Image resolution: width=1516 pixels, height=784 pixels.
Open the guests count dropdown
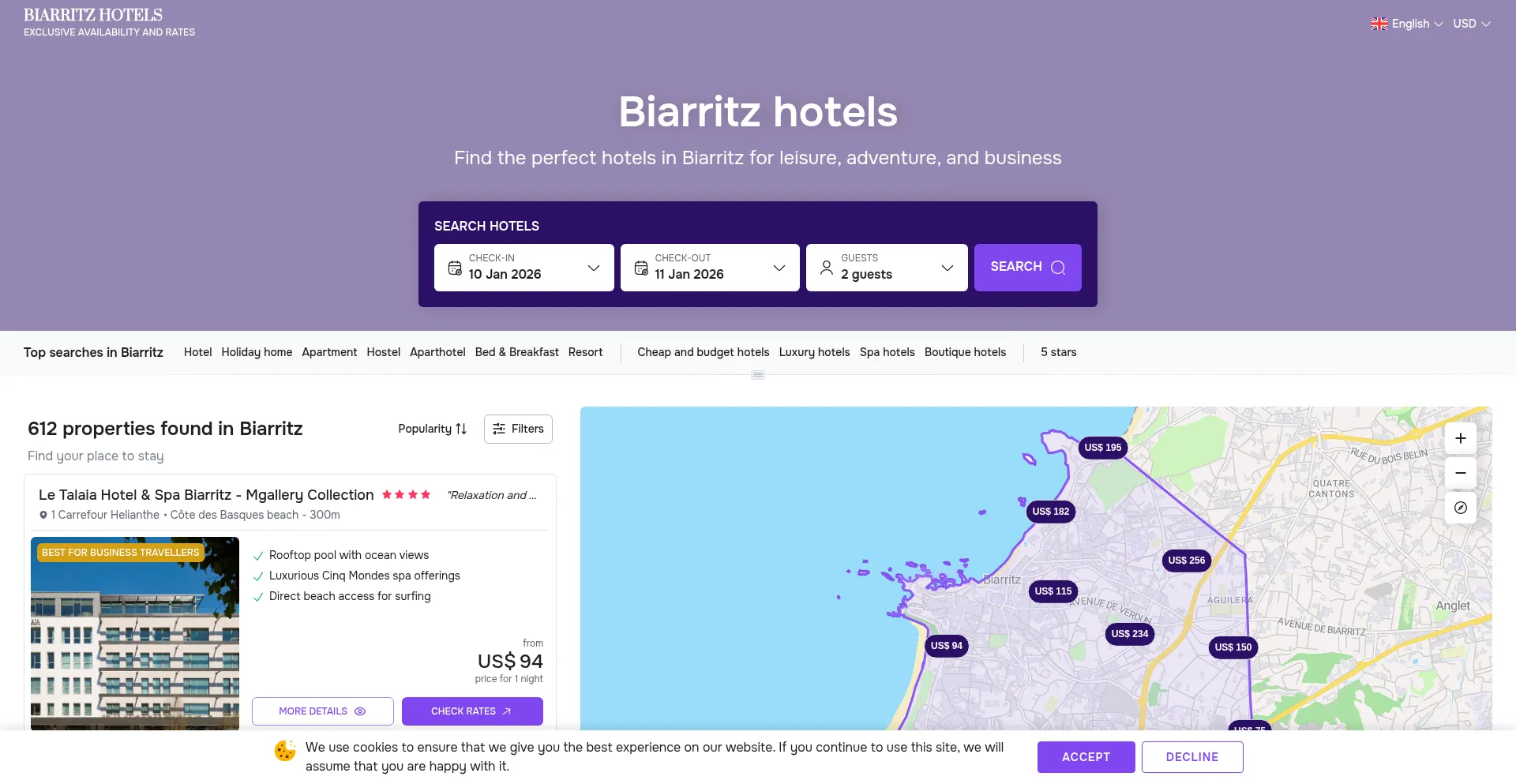(947, 268)
